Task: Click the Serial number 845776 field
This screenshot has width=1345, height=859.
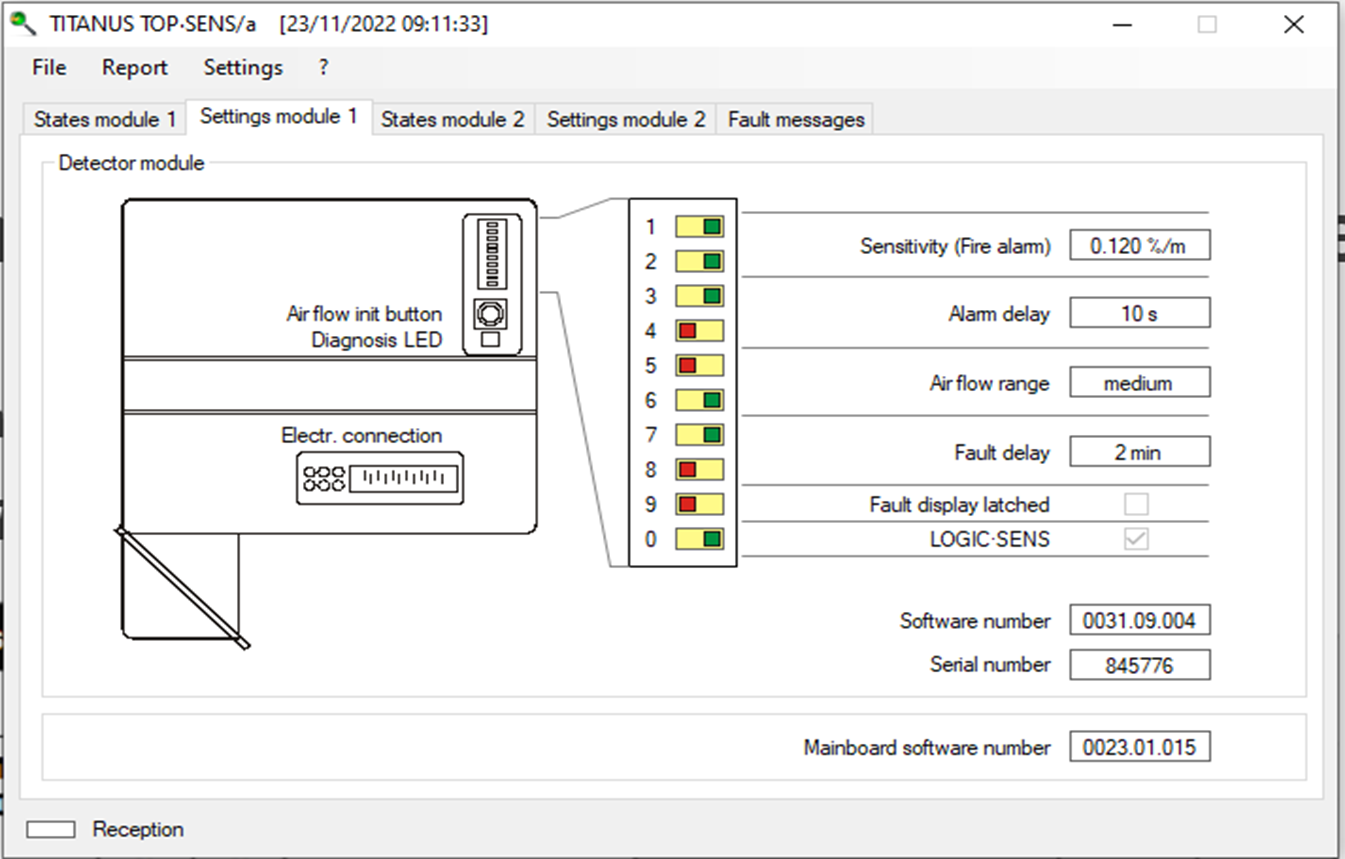Action: pos(1139,664)
